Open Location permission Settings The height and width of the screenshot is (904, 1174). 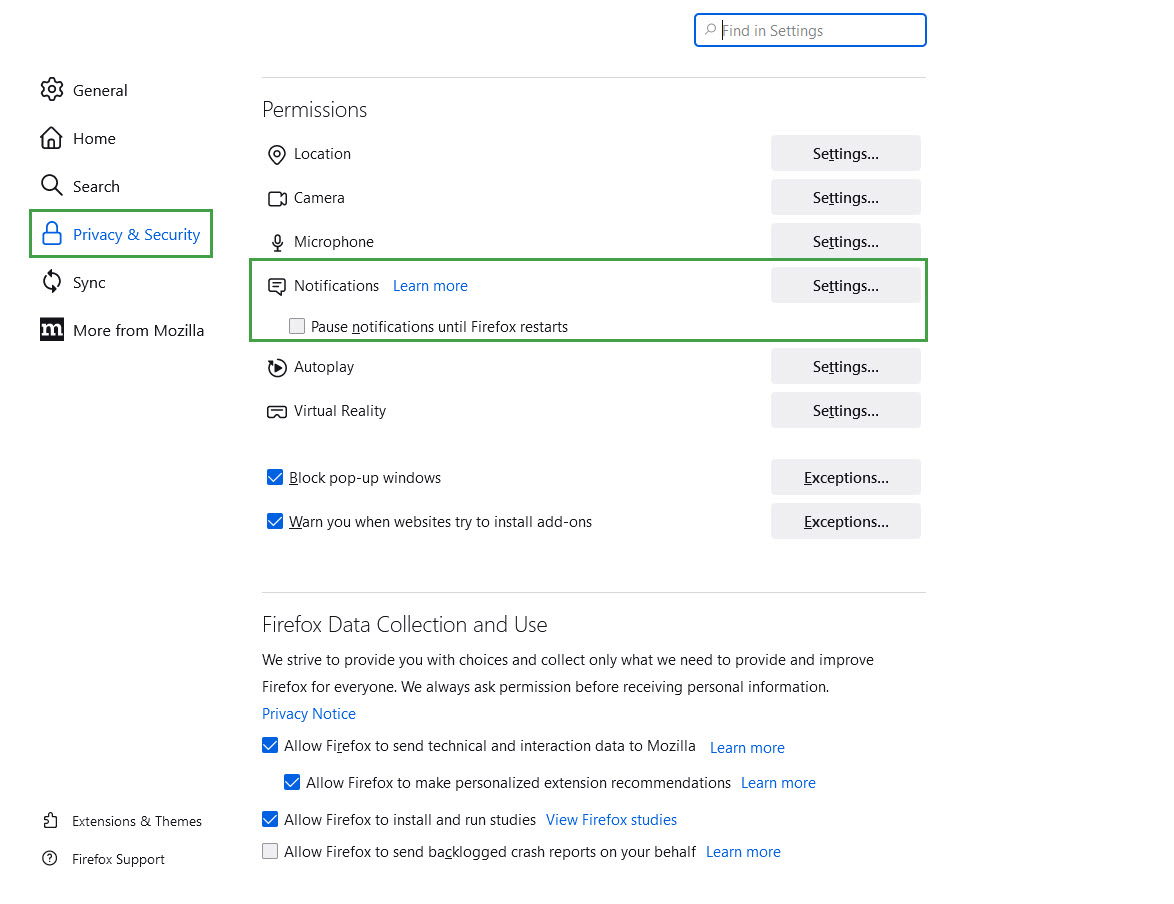tap(845, 154)
